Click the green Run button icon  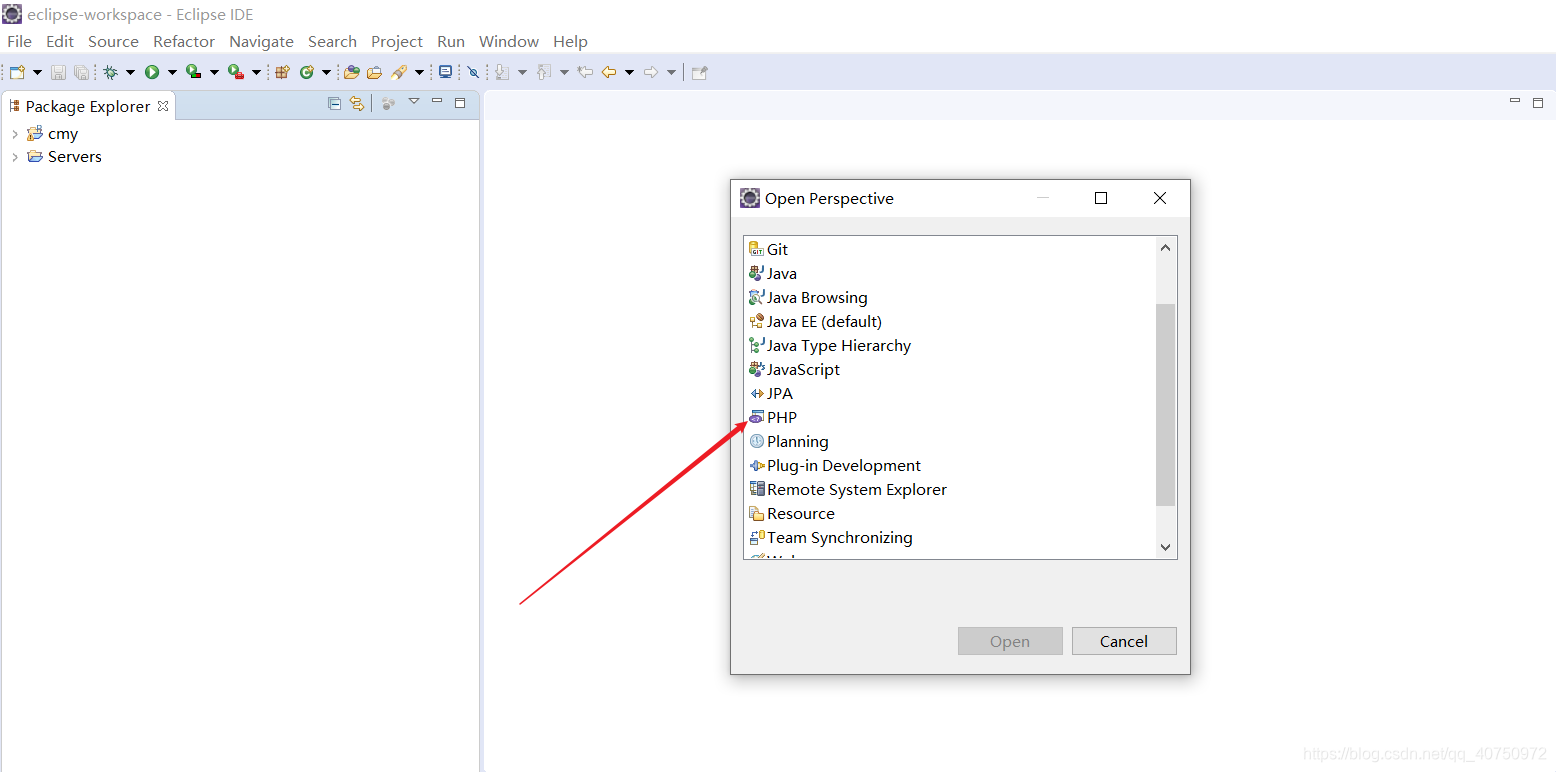(152, 72)
